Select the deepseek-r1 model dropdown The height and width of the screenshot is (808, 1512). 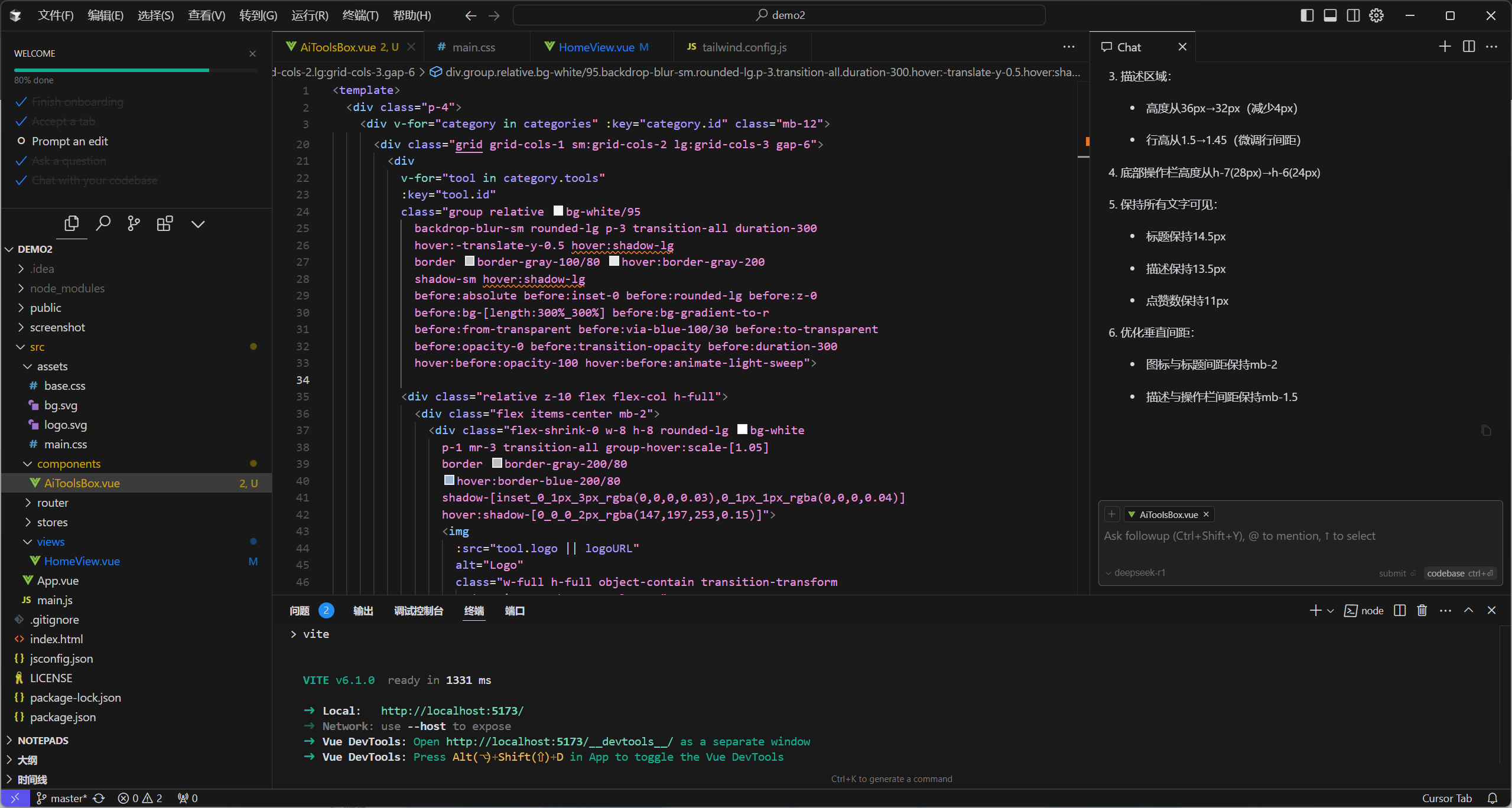[x=1135, y=572]
